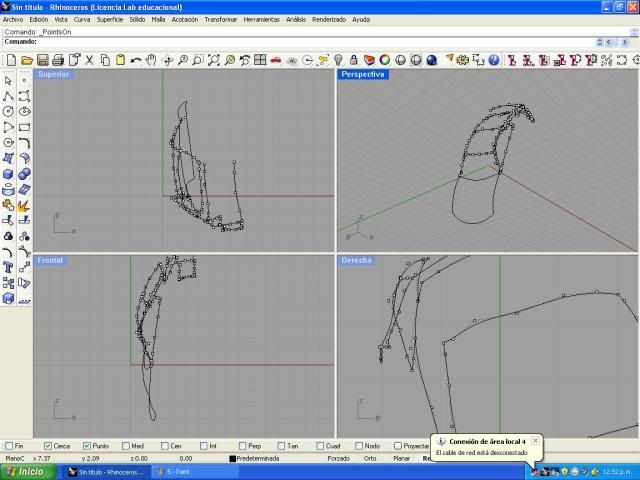Open the Perspectiva viewport title menu
Image resolution: width=640 pixels, height=480 pixels.
[363, 75]
